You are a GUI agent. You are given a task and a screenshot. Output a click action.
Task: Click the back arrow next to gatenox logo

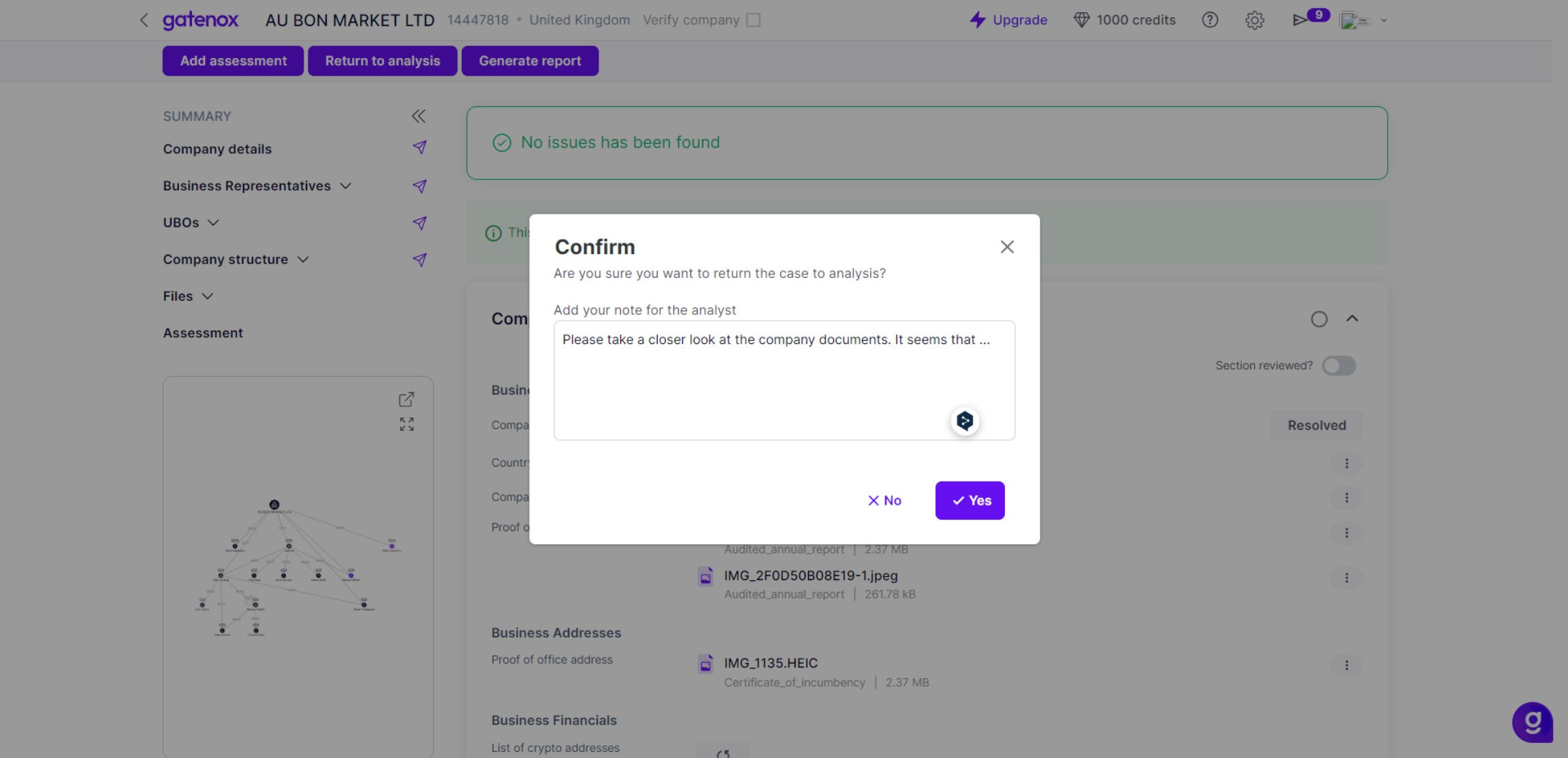click(144, 20)
